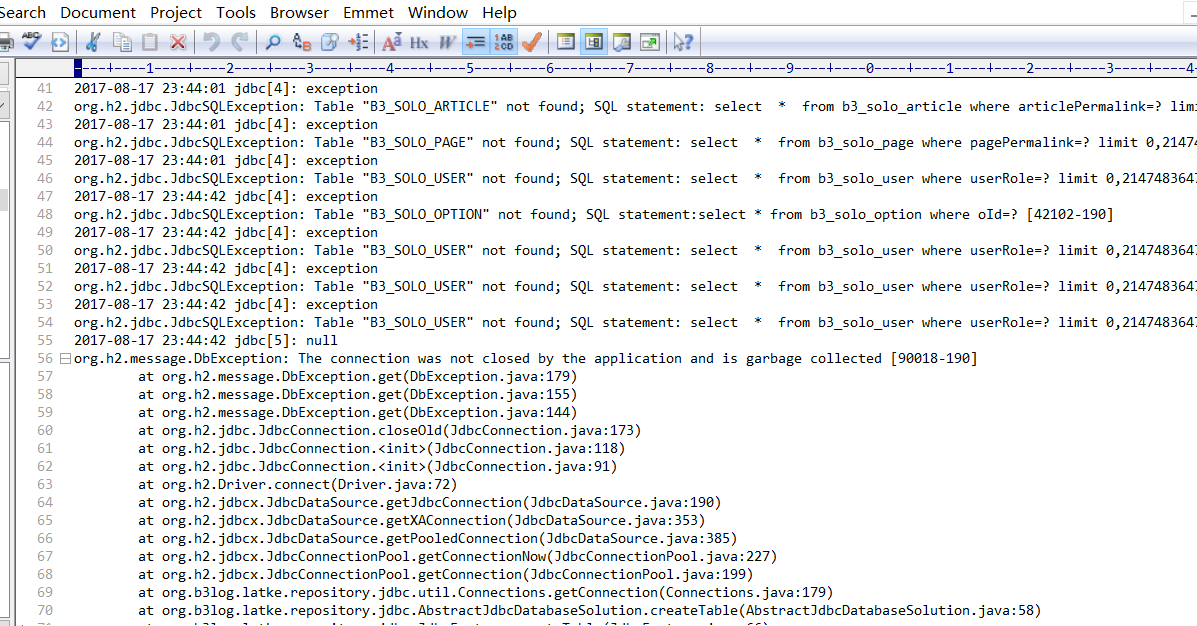Click the full screen toolbar icon

tap(650, 42)
